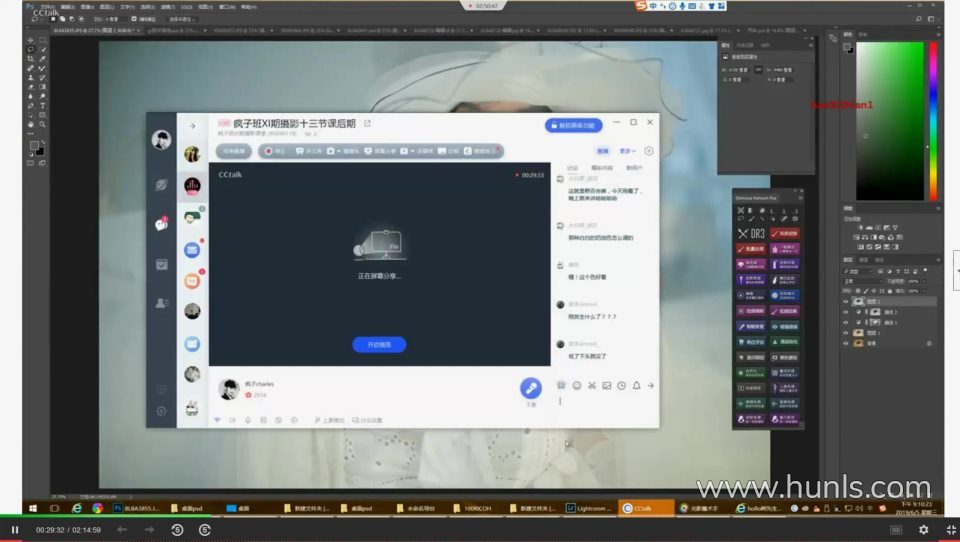Select the Hand tool in Photoshop
This screenshot has height=542, width=960.
coord(31,124)
